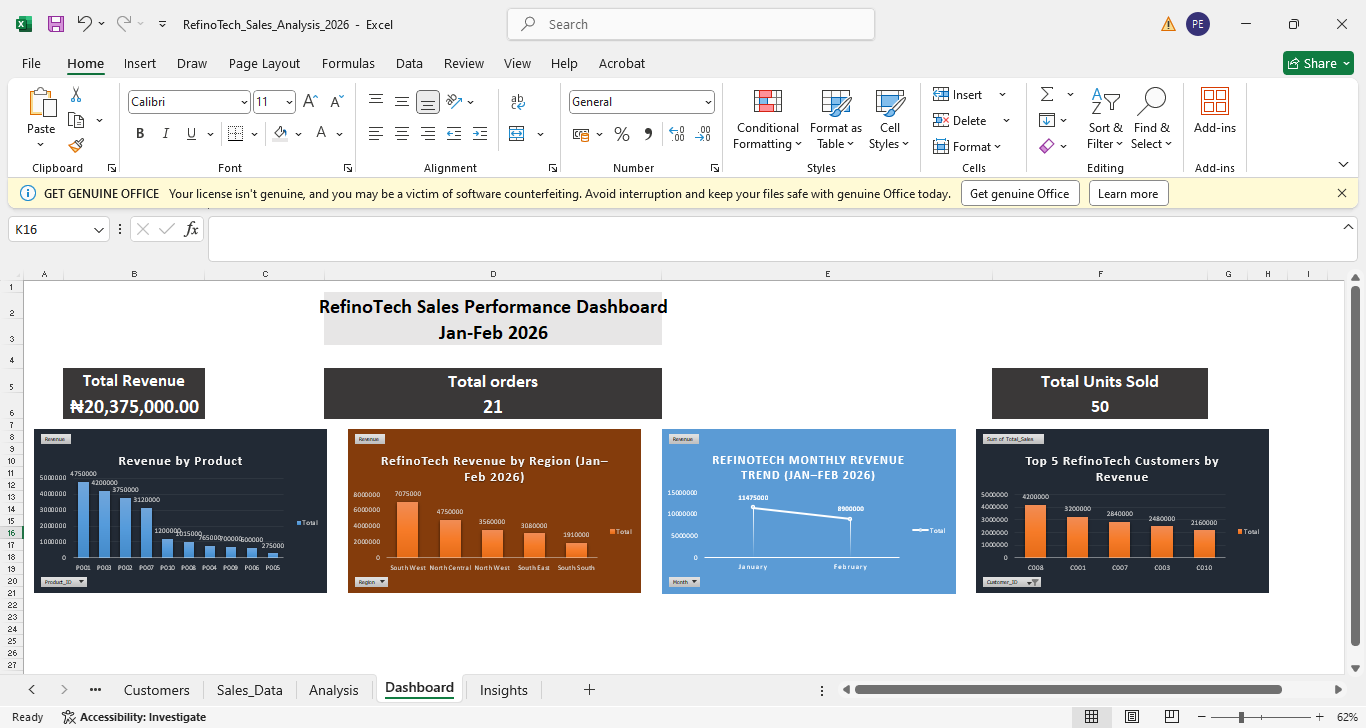1366x728 pixels.
Task: Click the Learn more button
Action: pos(1128,194)
